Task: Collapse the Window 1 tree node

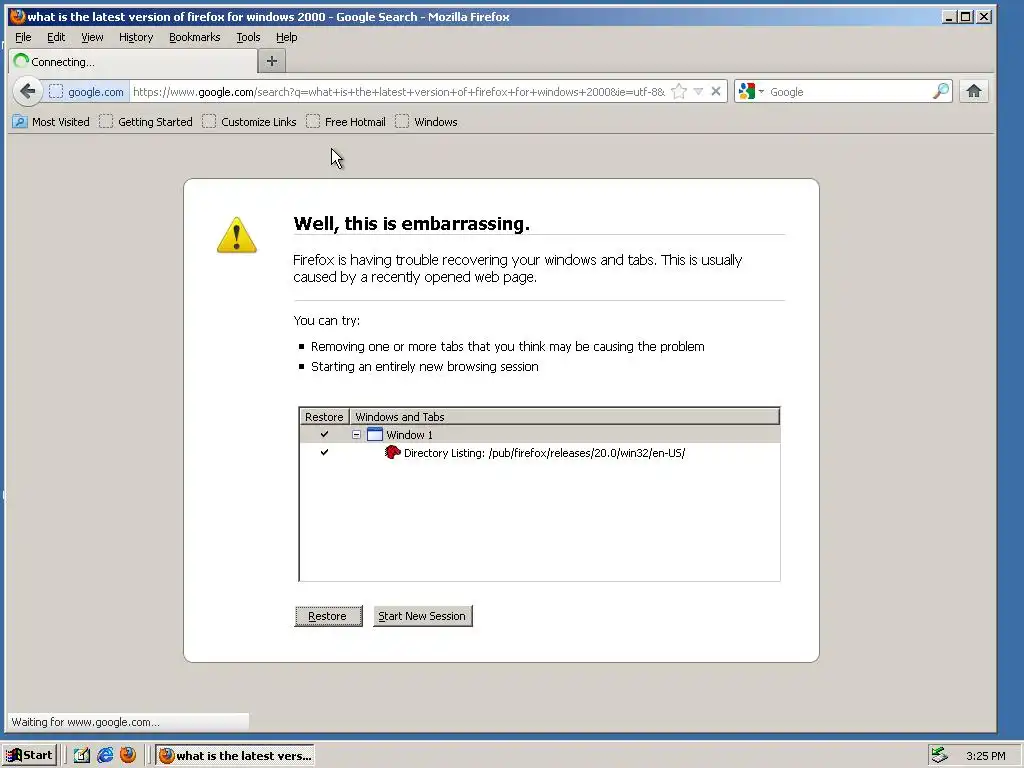Action: [x=357, y=434]
